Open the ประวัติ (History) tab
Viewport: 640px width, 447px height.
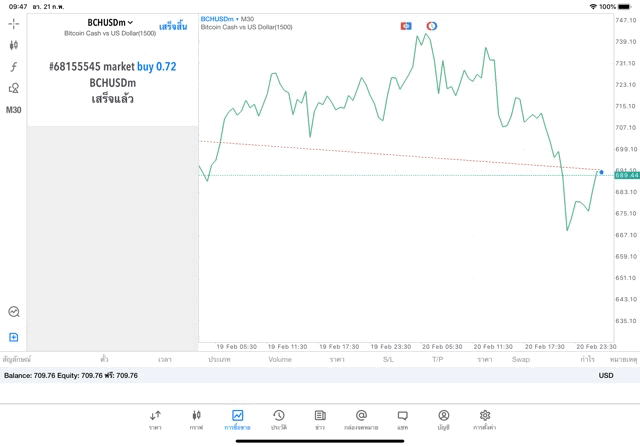(278, 419)
